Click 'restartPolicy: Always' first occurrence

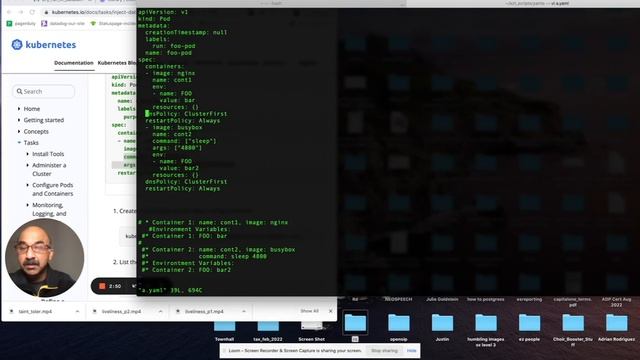click(x=182, y=120)
